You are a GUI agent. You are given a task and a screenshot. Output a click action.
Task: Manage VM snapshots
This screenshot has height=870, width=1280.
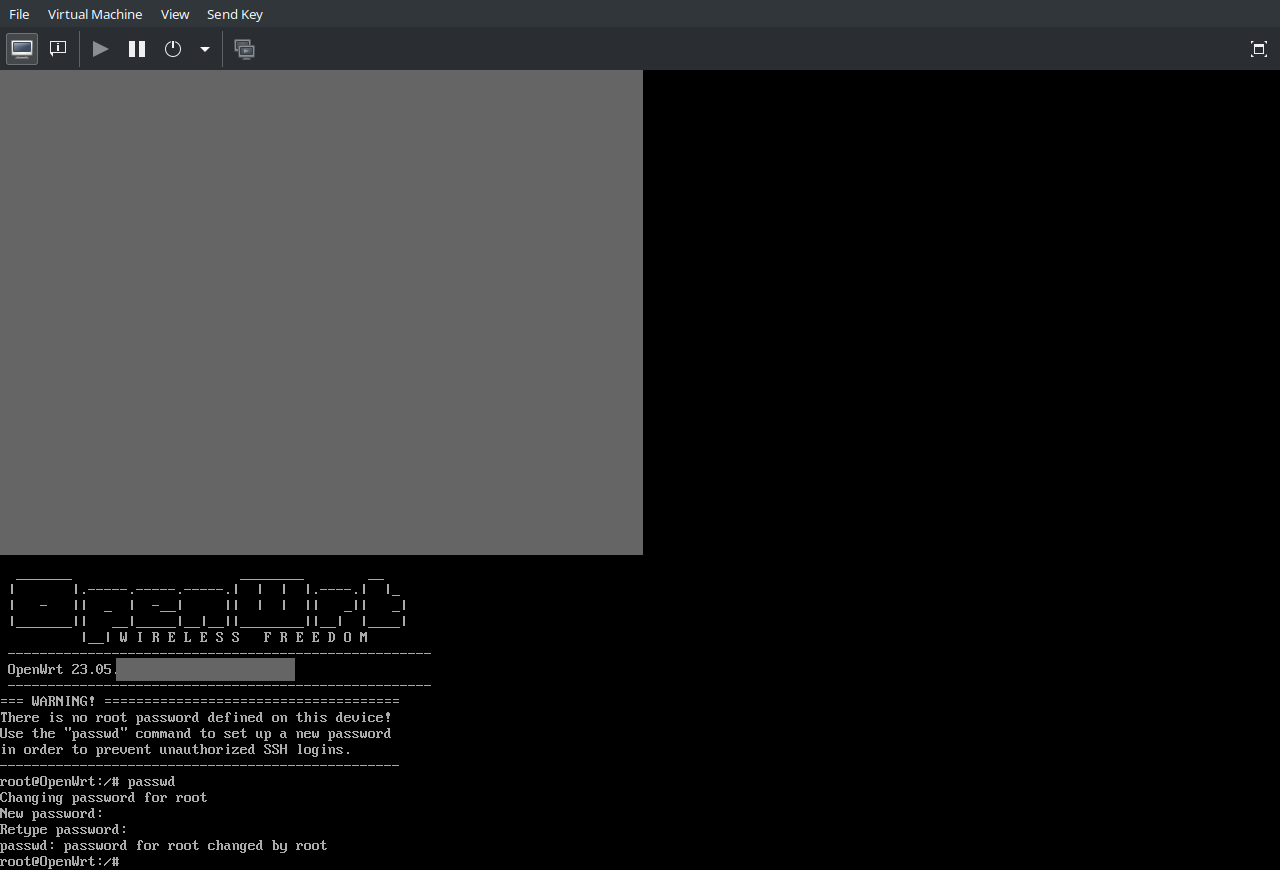[245, 49]
